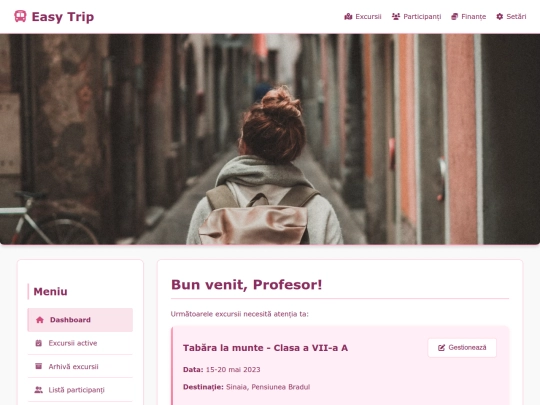
Task: Open the Participanți navigation item
Action: point(416,17)
